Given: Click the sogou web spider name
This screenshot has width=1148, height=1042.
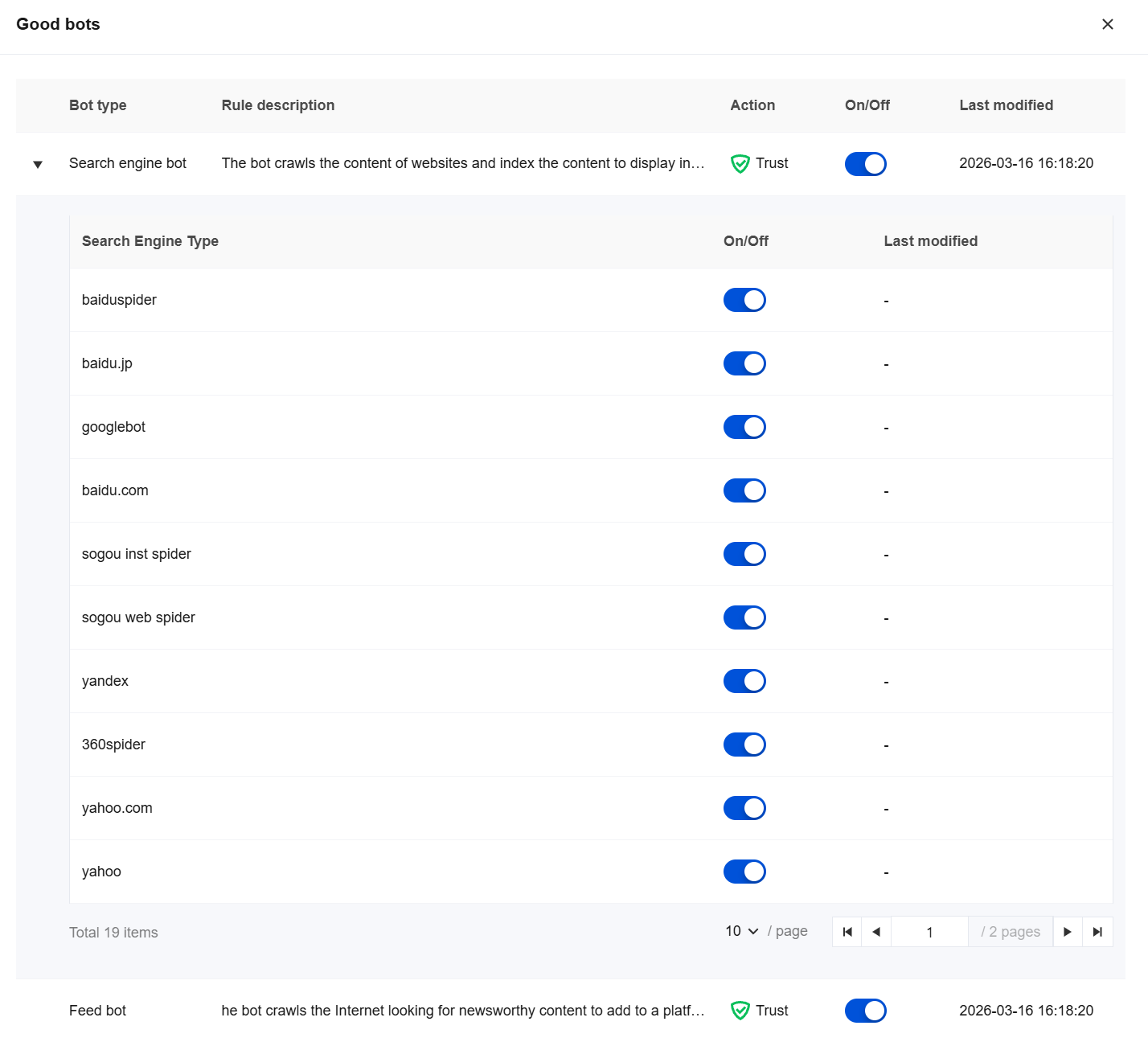Looking at the screenshot, I should click(138, 617).
